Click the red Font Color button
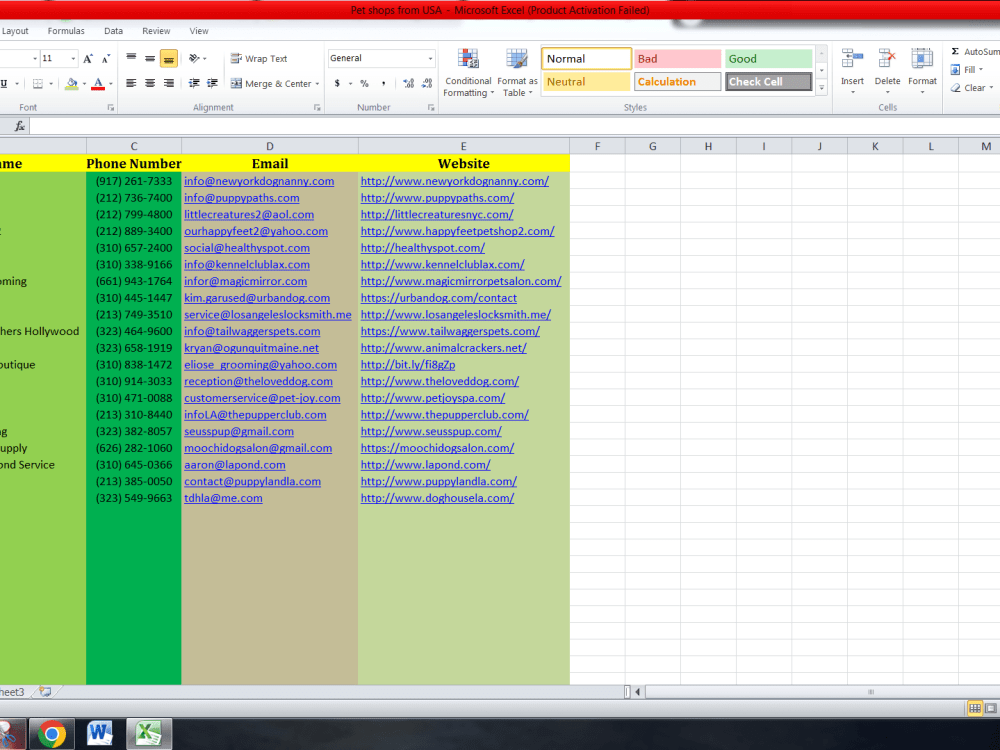The width and height of the screenshot is (1000, 750). [x=98, y=84]
